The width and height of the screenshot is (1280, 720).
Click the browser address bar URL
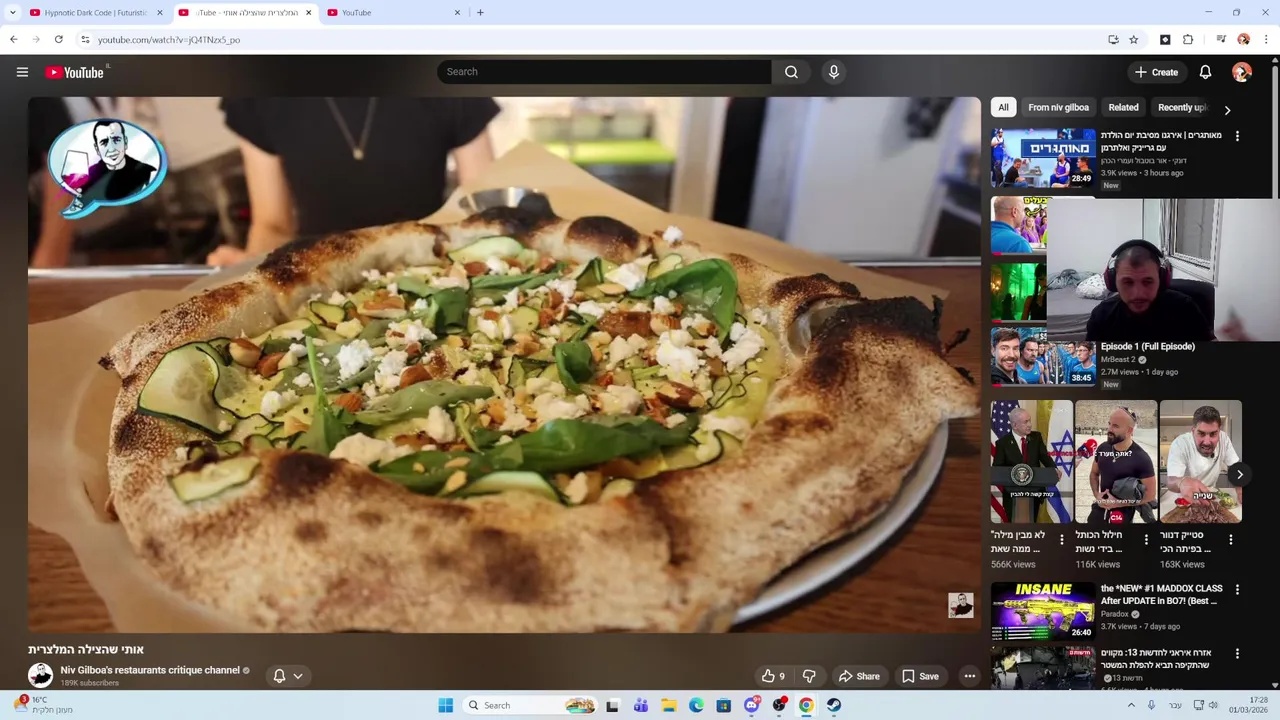[169, 40]
